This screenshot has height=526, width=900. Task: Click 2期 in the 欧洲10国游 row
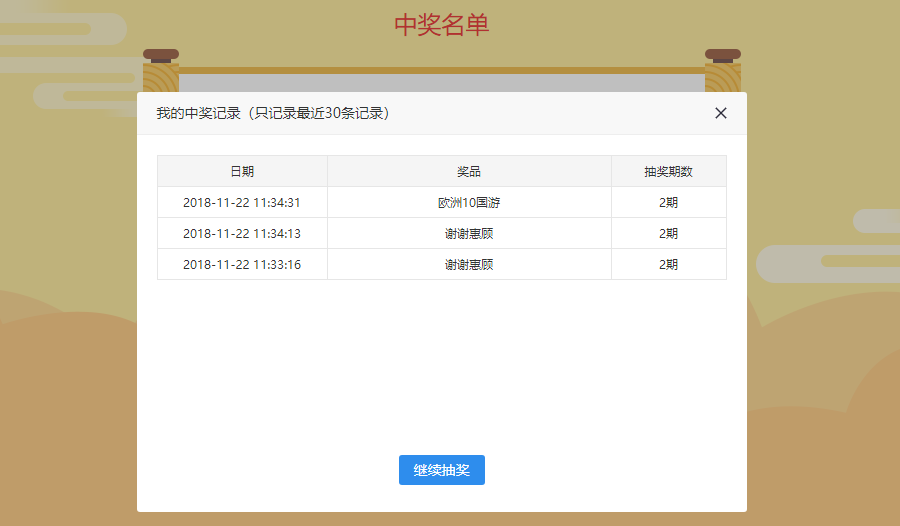tap(668, 203)
